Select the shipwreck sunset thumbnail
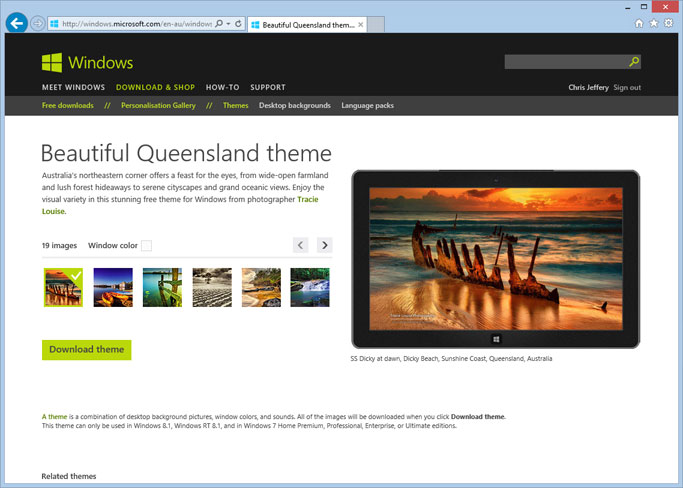This screenshot has height=488, width=683. coord(63,287)
